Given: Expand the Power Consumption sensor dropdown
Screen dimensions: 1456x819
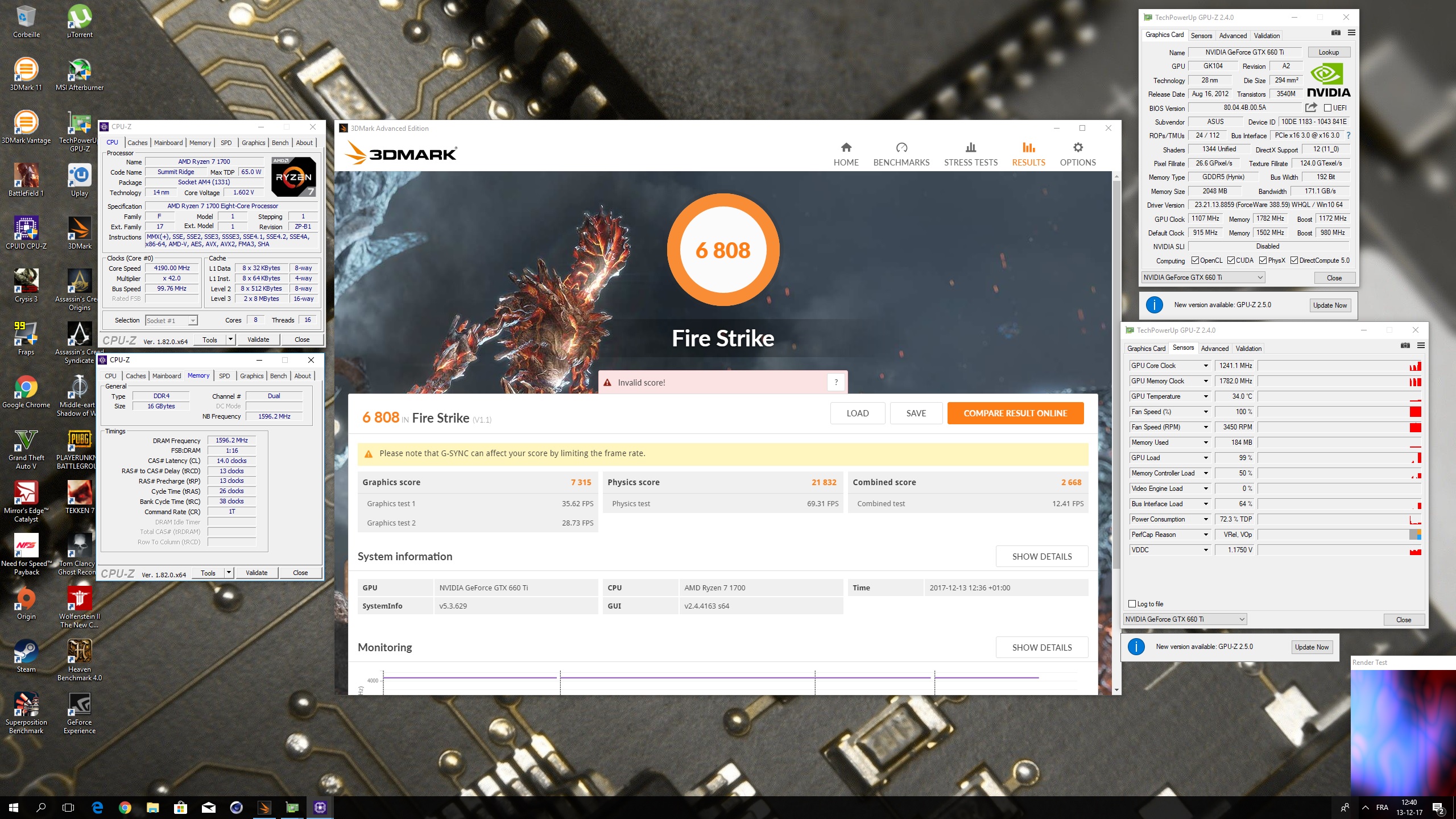Looking at the screenshot, I should [1205, 519].
